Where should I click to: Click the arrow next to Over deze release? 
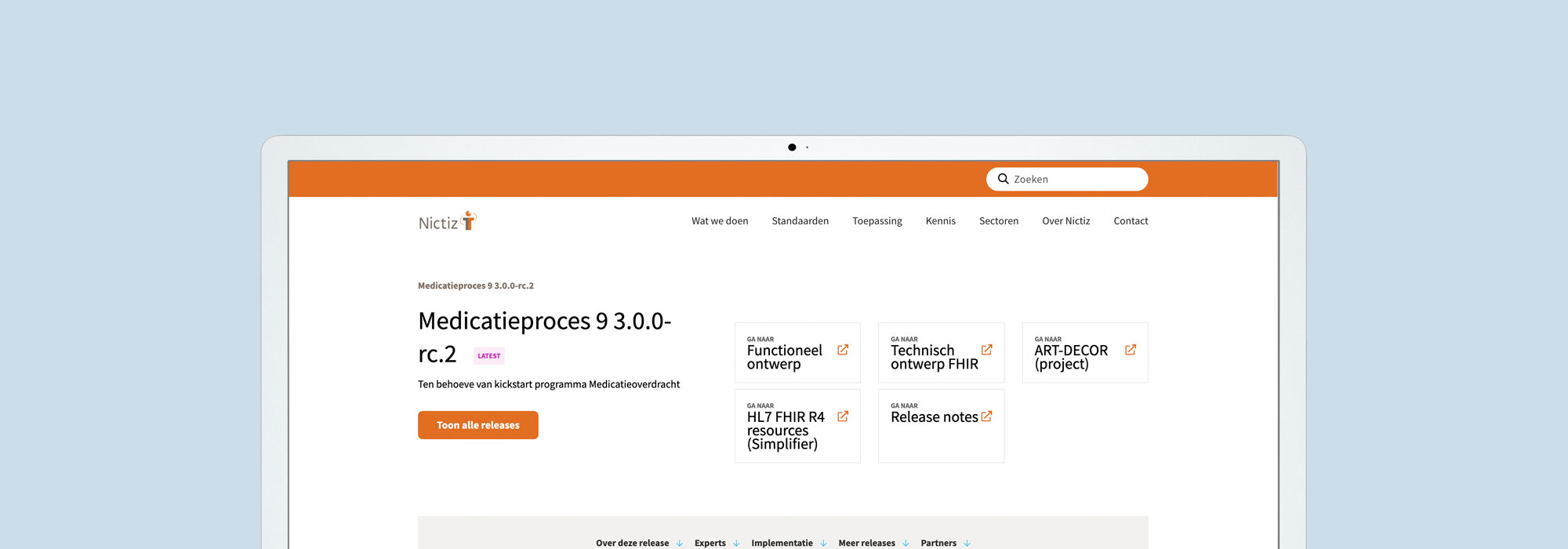click(680, 543)
